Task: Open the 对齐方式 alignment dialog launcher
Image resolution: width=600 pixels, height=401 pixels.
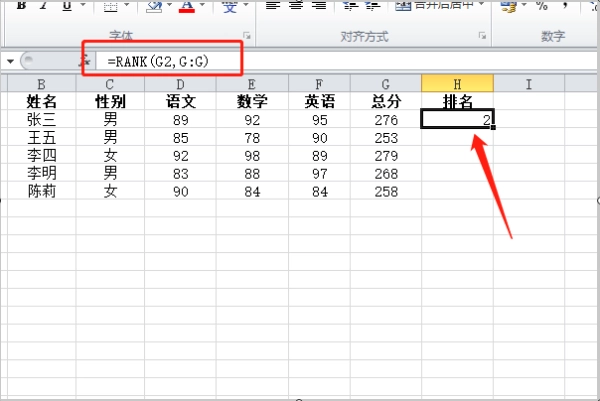Action: point(482,36)
